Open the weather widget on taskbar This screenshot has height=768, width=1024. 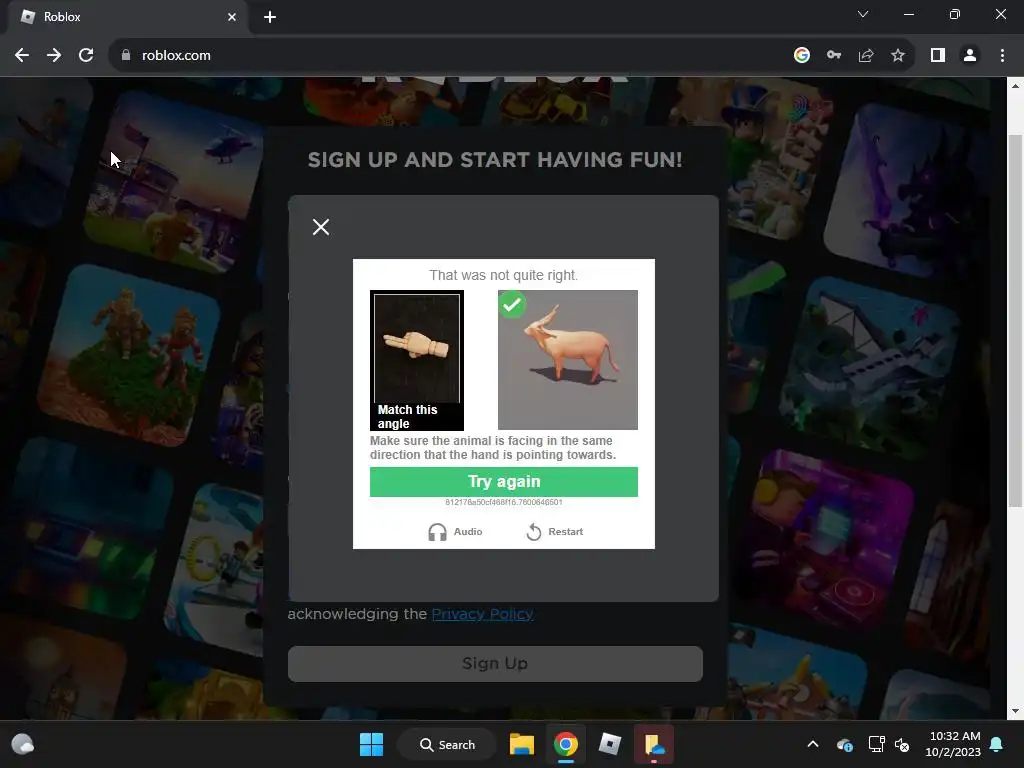coord(23,744)
